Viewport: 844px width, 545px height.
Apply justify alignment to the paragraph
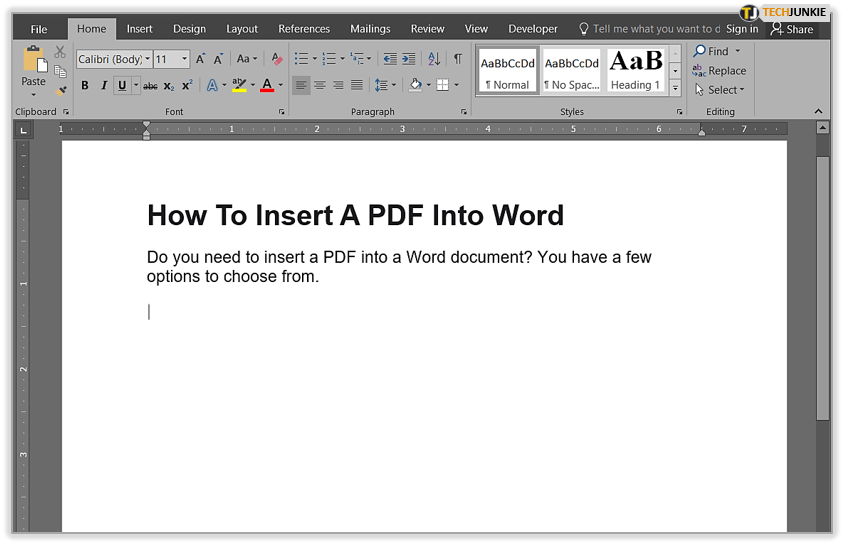pos(356,86)
